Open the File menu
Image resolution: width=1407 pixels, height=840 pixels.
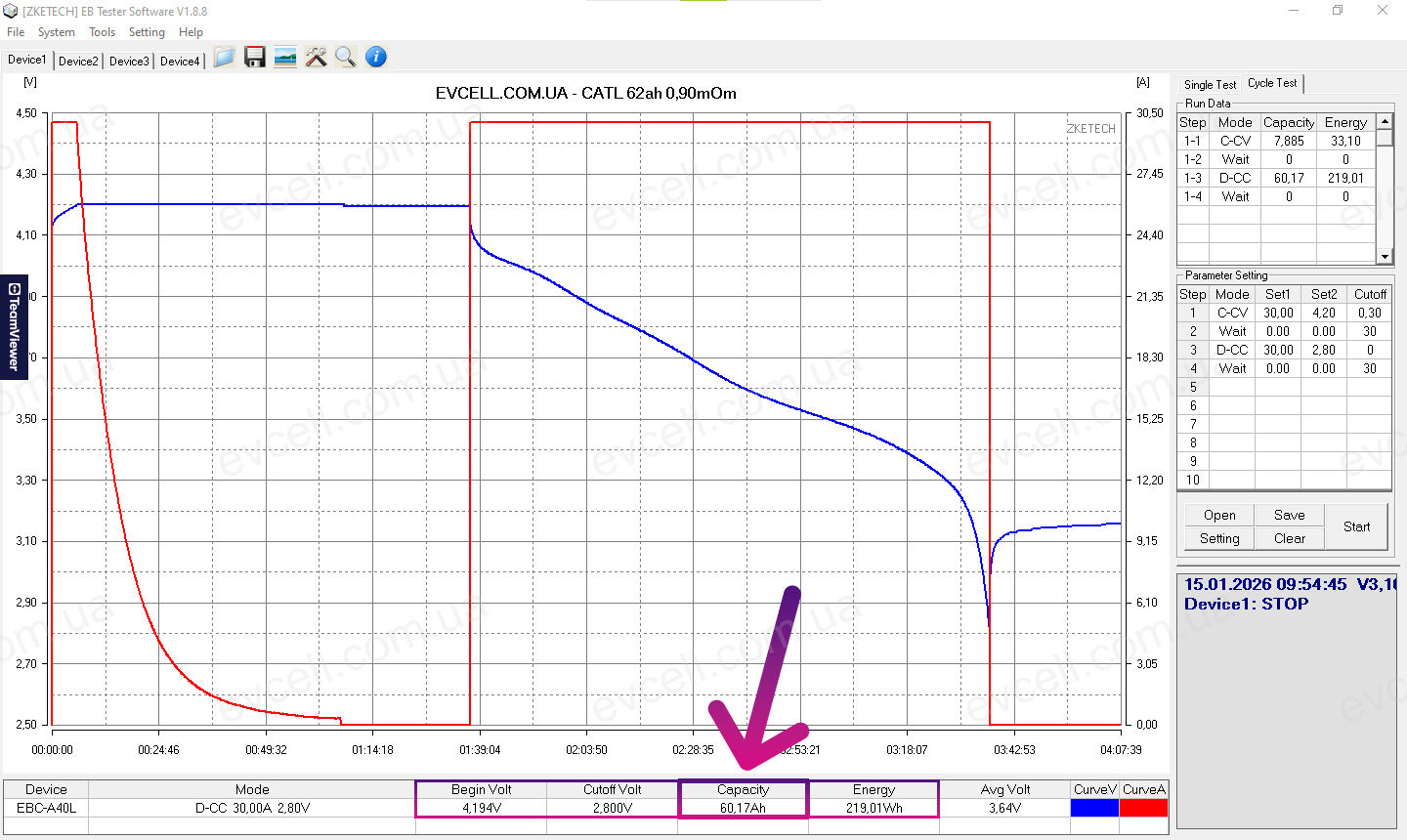coord(16,32)
